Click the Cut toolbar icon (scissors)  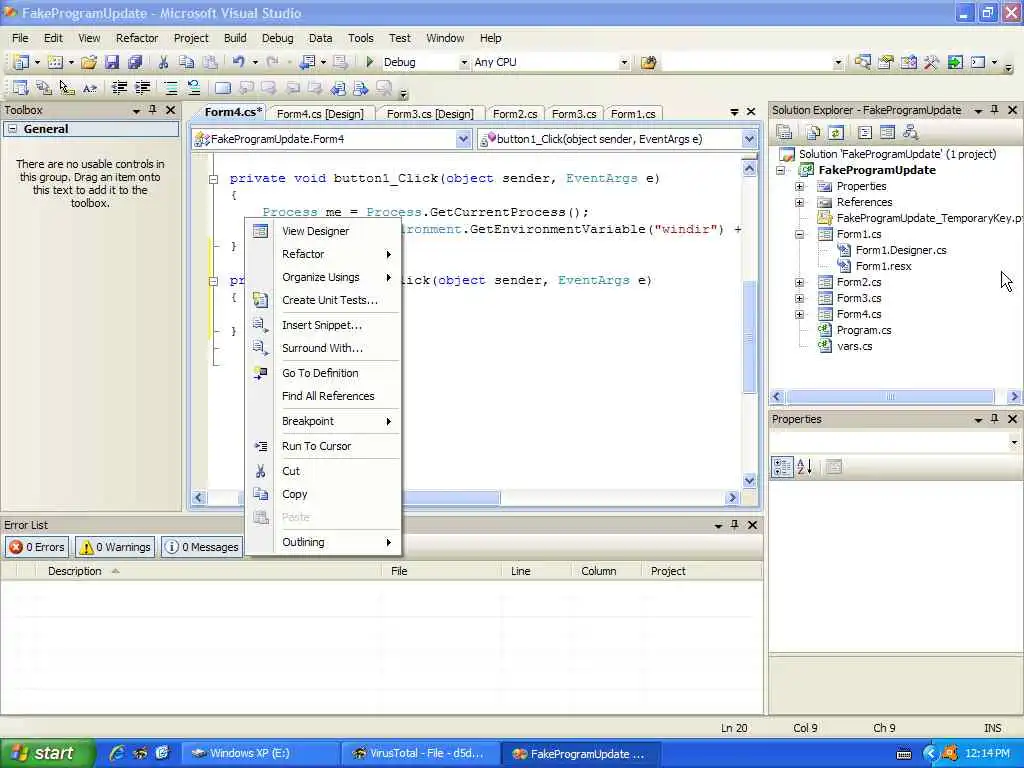(x=163, y=62)
